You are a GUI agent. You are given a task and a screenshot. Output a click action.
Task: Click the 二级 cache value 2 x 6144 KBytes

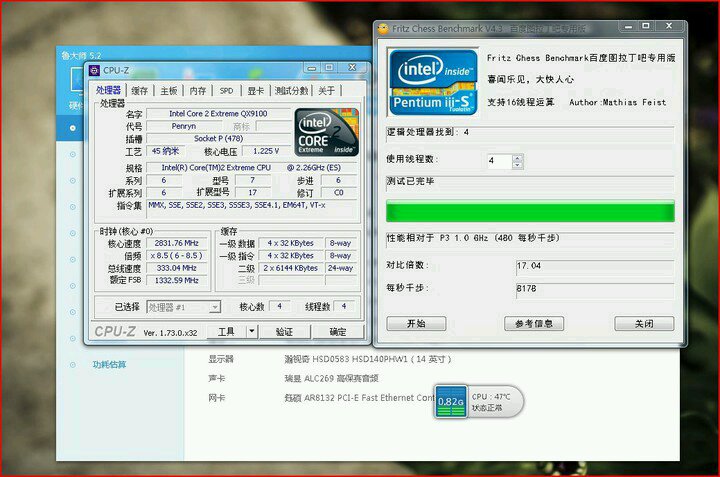[x=290, y=268]
